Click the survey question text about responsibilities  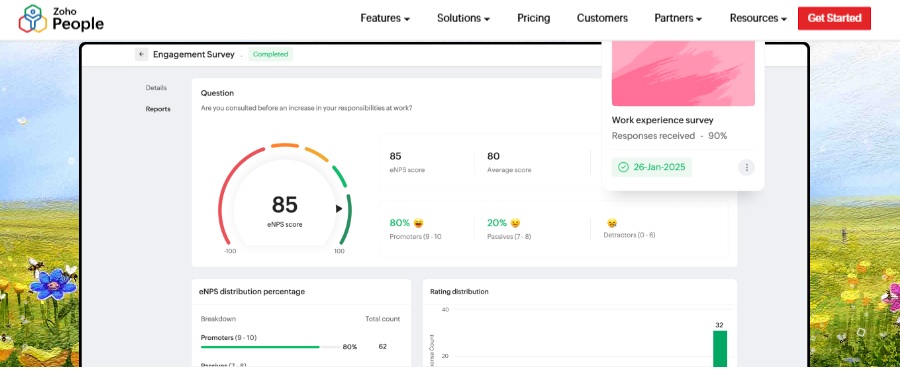pyautogui.click(x=306, y=108)
